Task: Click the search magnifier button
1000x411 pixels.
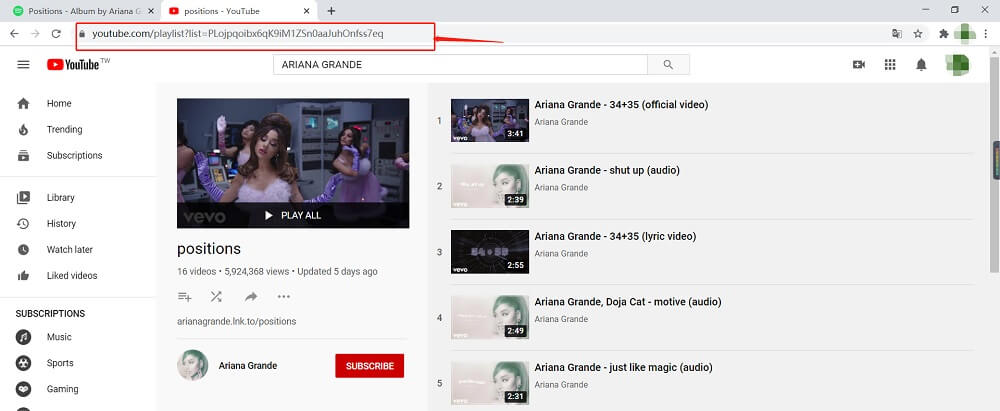Action: [x=668, y=64]
